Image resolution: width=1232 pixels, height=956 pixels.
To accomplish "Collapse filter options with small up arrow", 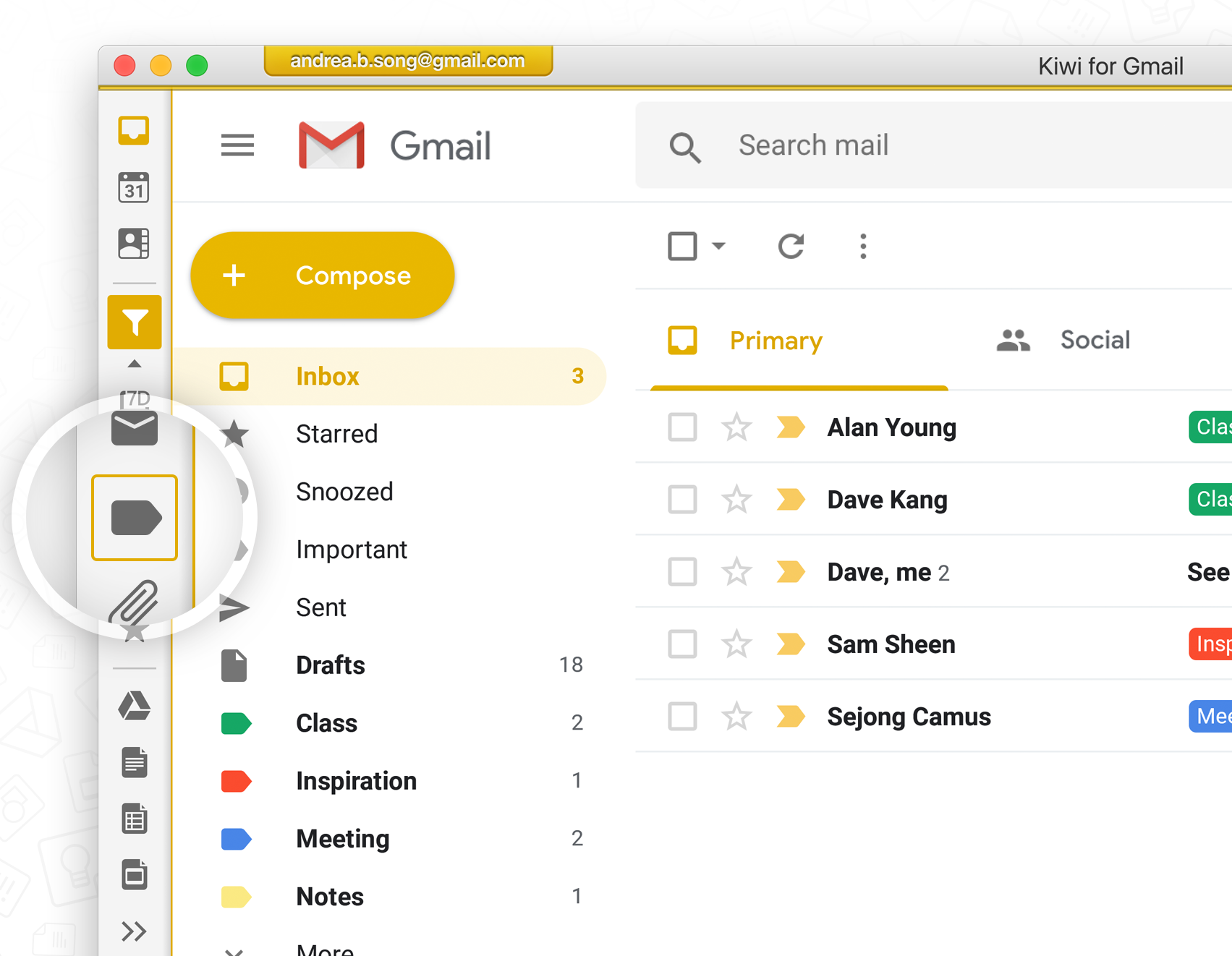I will tap(135, 364).
